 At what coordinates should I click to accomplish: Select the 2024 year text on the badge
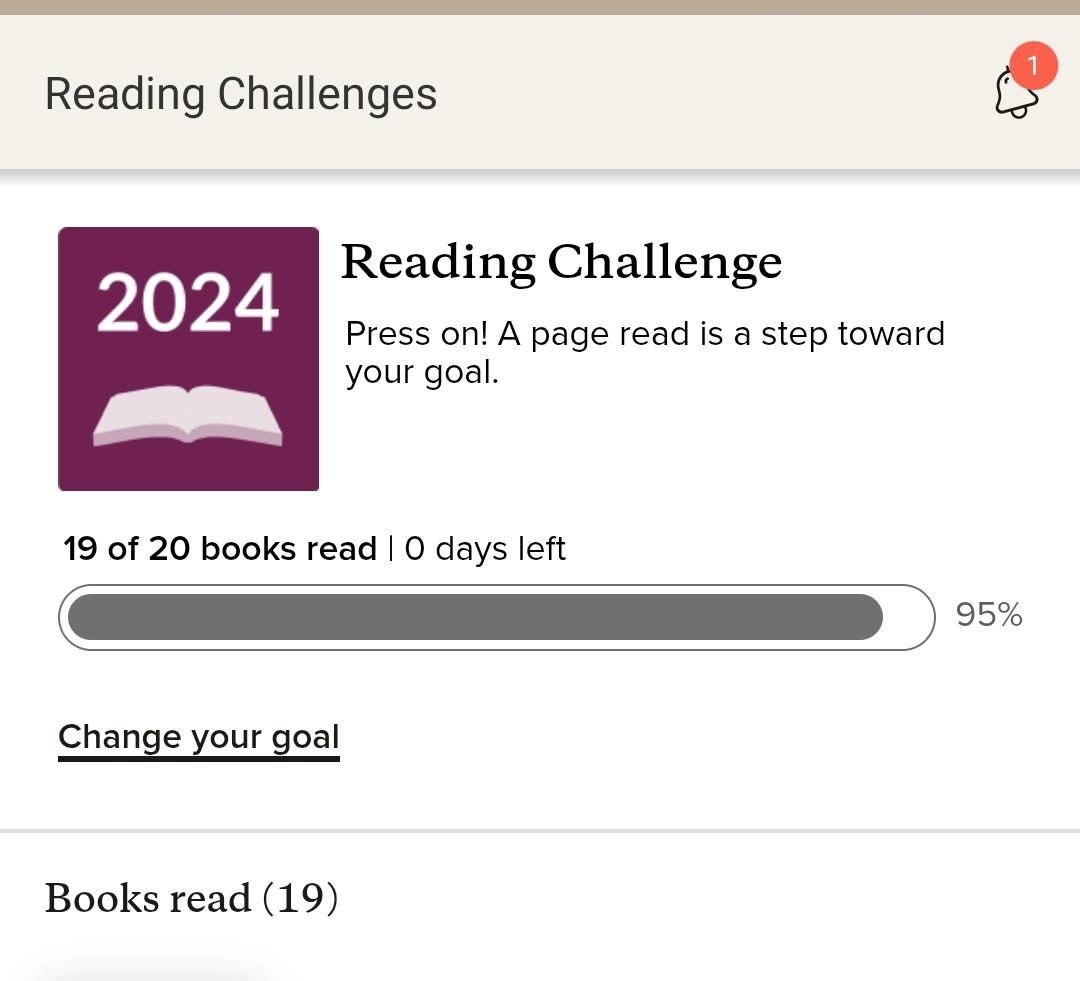[187, 302]
